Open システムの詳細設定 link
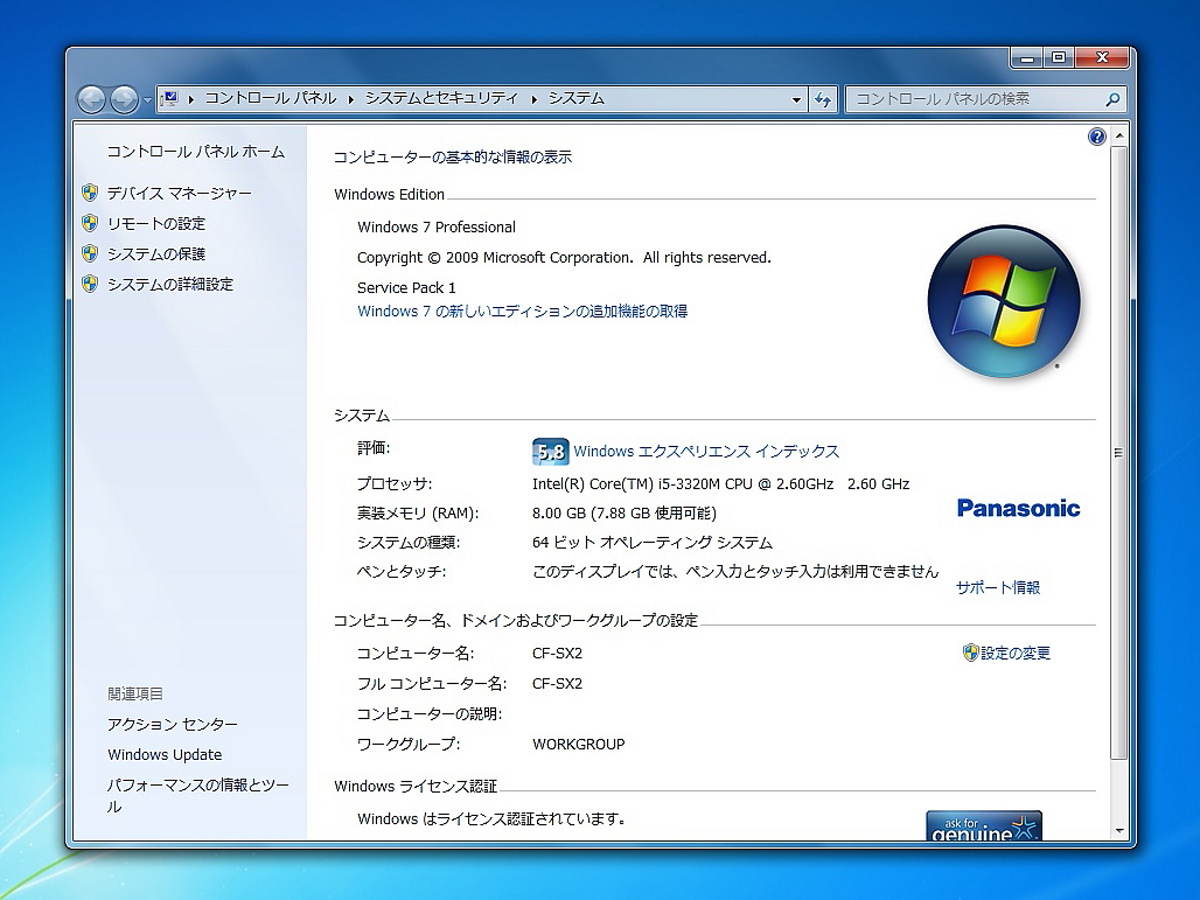The height and width of the screenshot is (900, 1200). [170, 284]
